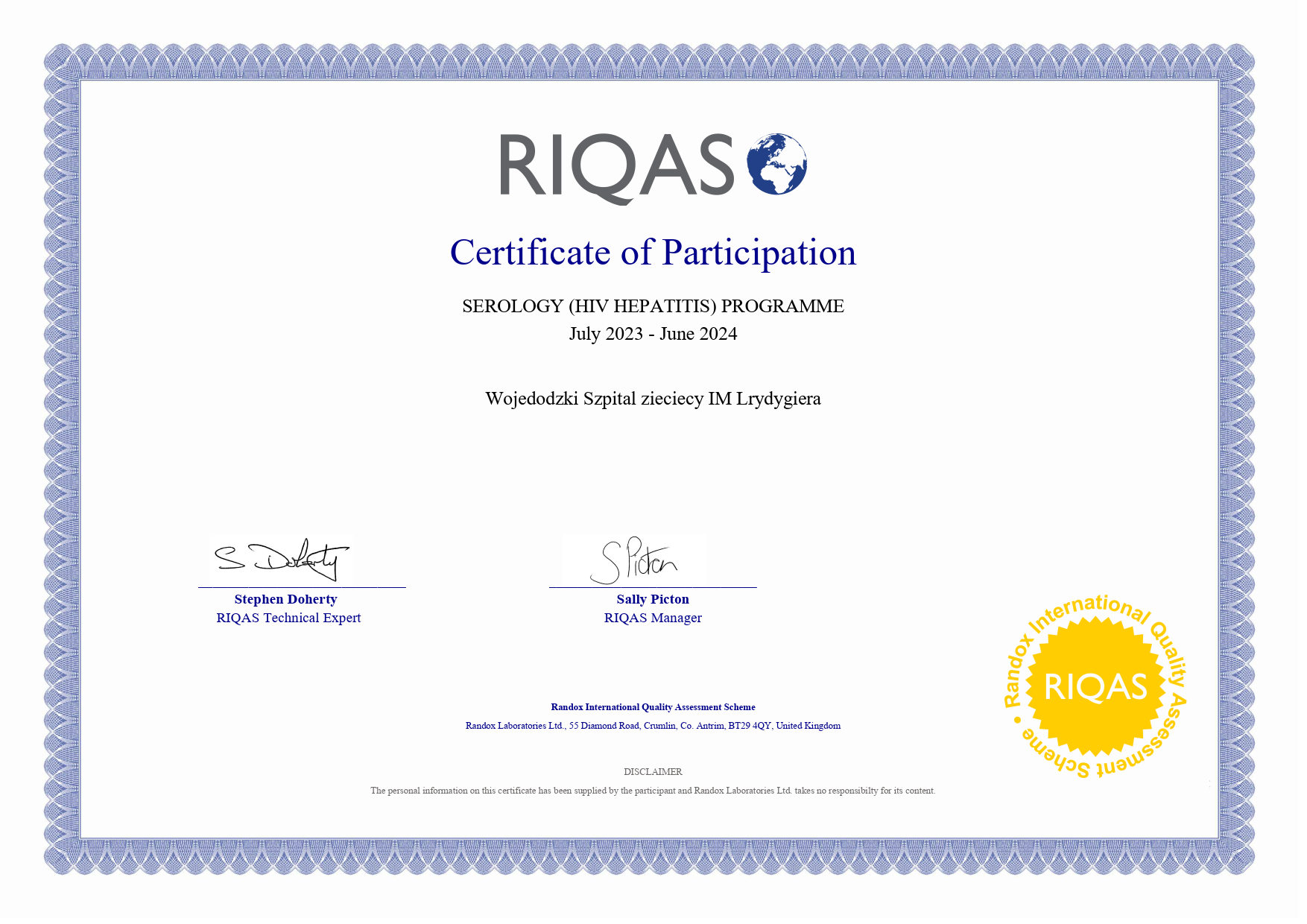Click the yellow RIQAS seal badge
This screenshot has height=924, width=1307.
pos(1095,686)
